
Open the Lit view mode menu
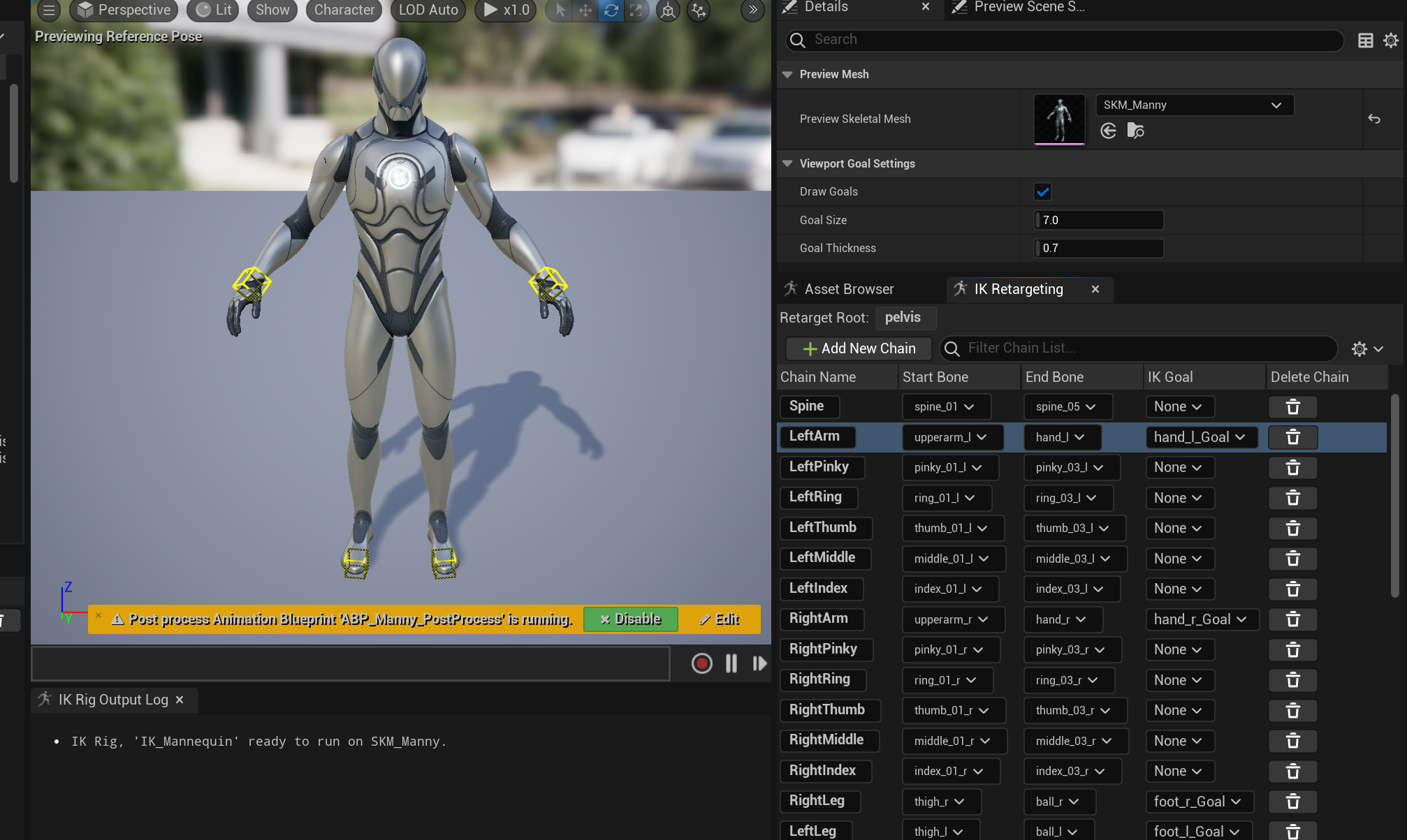(214, 10)
